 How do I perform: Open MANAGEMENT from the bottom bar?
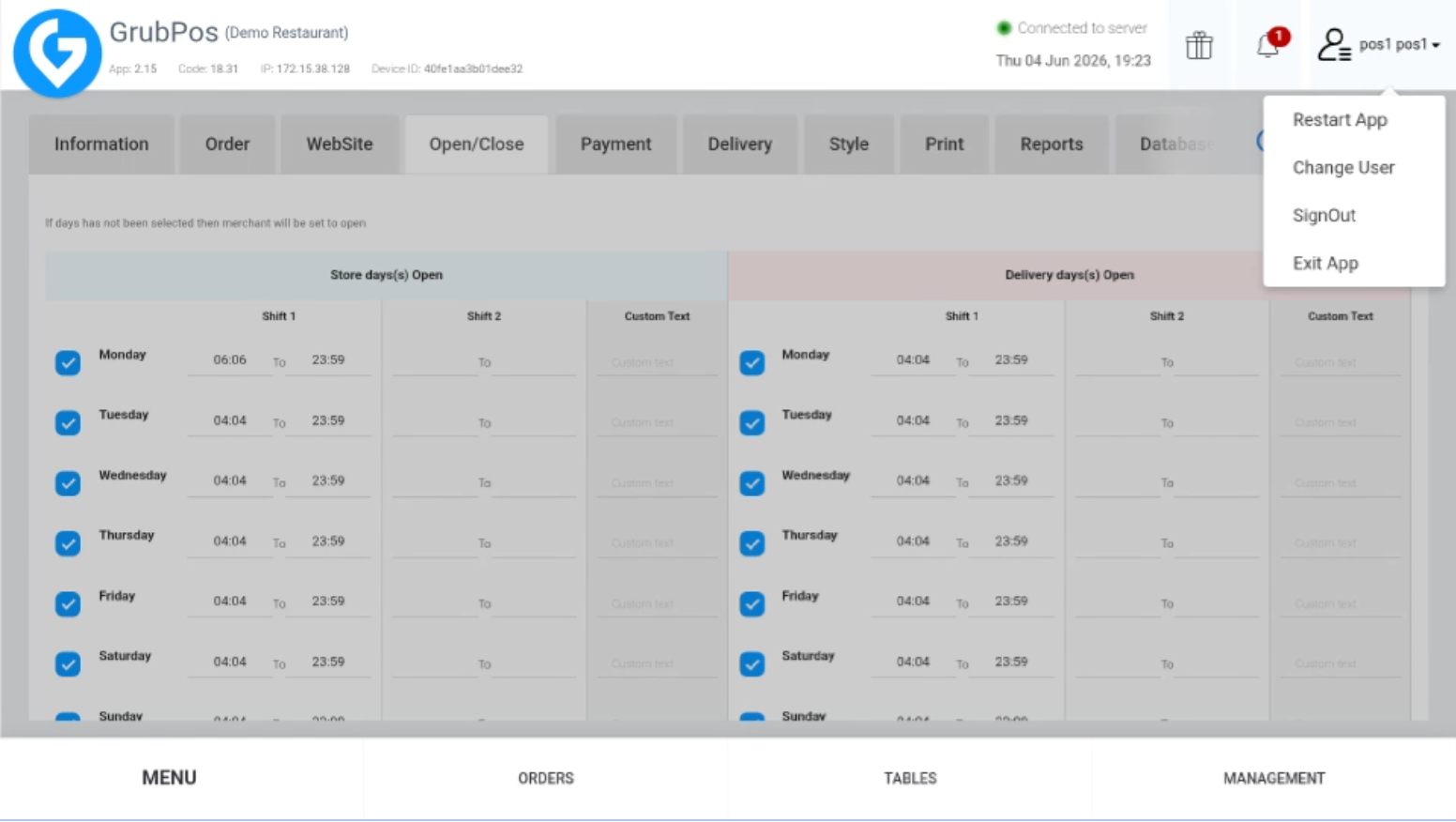pyautogui.click(x=1274, y=778)
